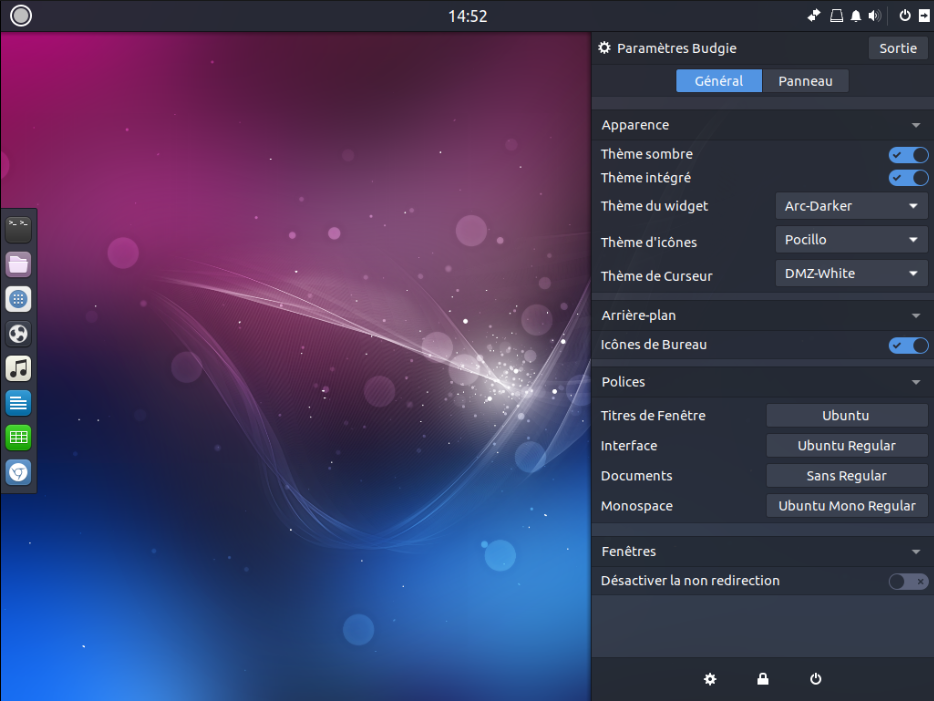This screenshot has width=934, height=701.
Task: Enable Désactiver la non redirection switch
Action: tap(908, 581)
